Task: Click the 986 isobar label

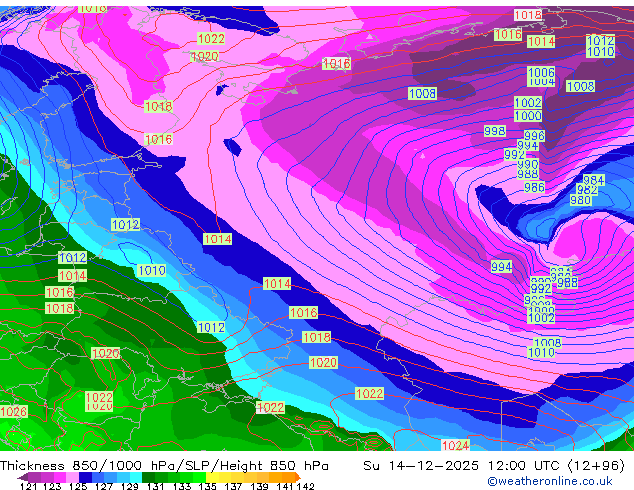Action: click(x=534, y=187)
